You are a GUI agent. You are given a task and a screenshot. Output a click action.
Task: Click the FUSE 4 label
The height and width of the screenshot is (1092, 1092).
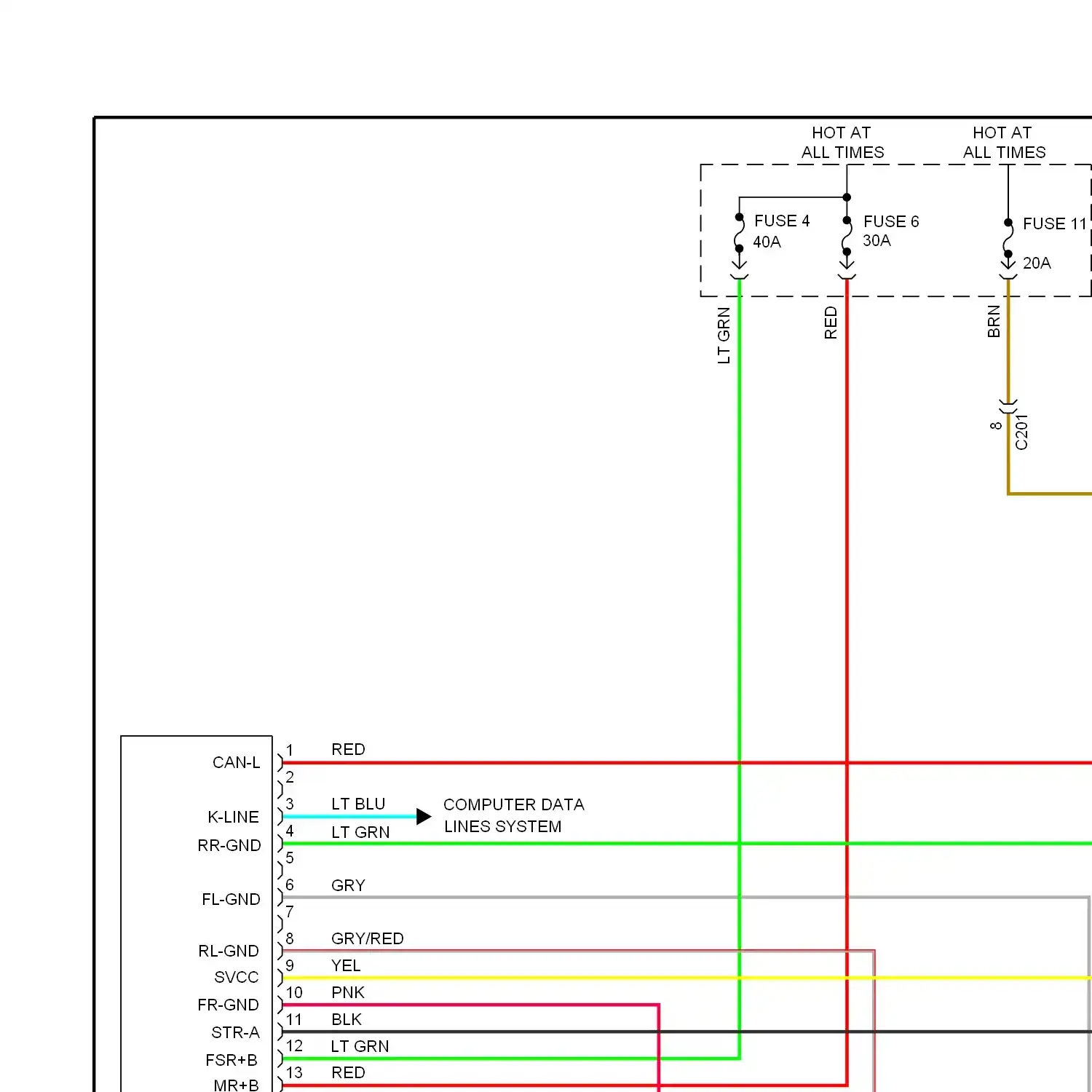(782, 221)
